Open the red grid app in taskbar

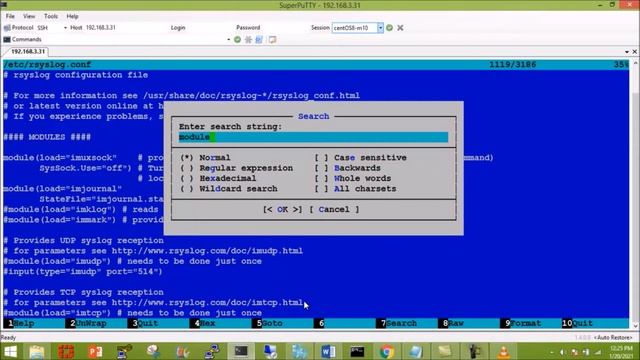point(66,351)
